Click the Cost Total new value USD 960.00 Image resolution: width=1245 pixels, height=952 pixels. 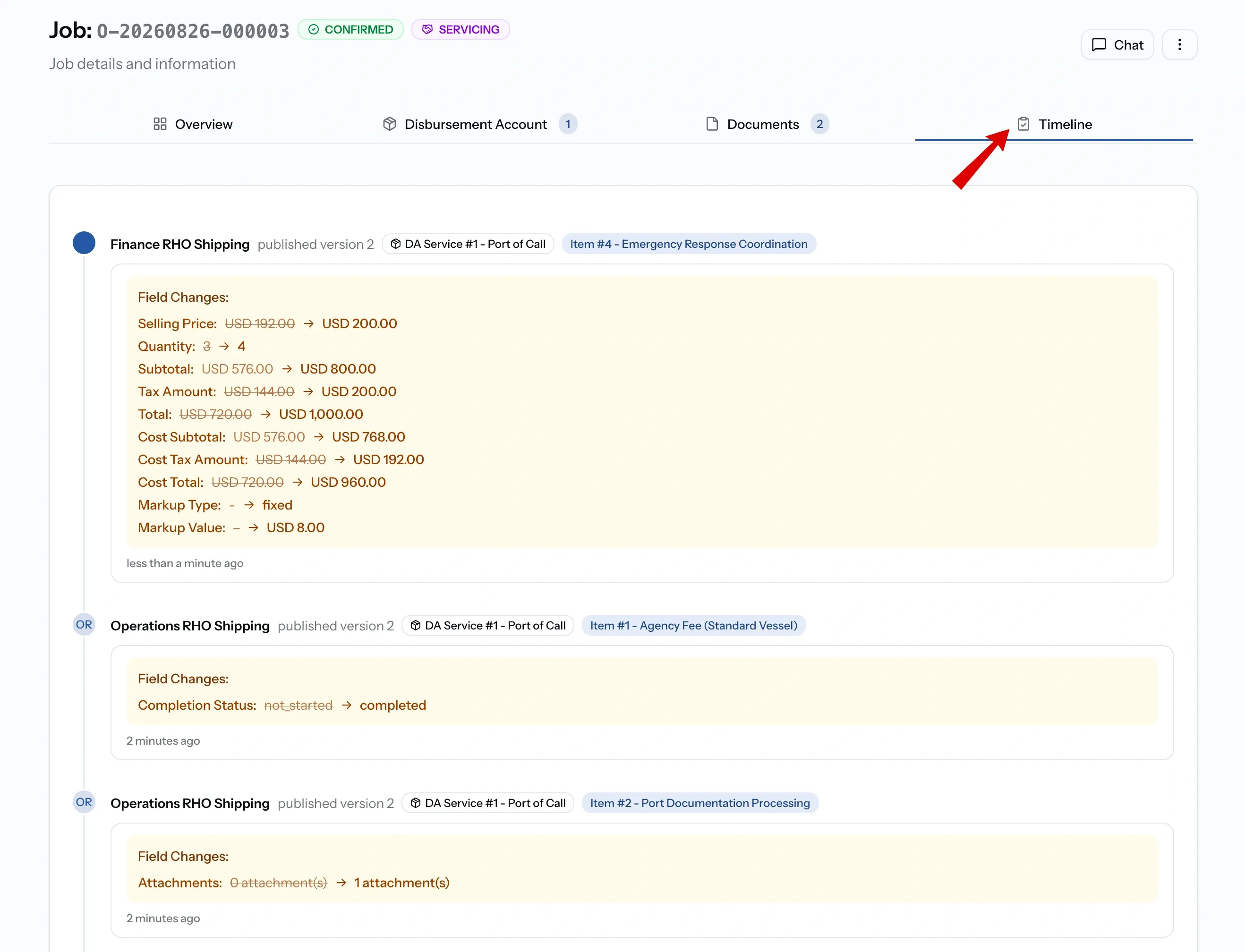tap(348, 482)
